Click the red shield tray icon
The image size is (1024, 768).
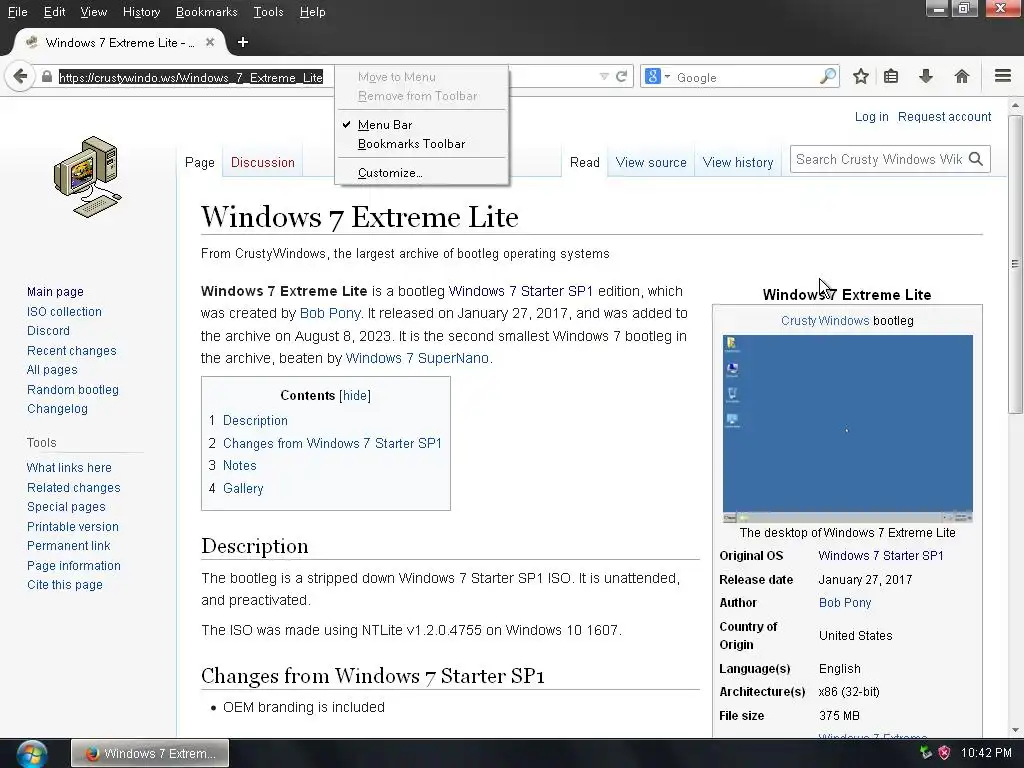[944, 753]
